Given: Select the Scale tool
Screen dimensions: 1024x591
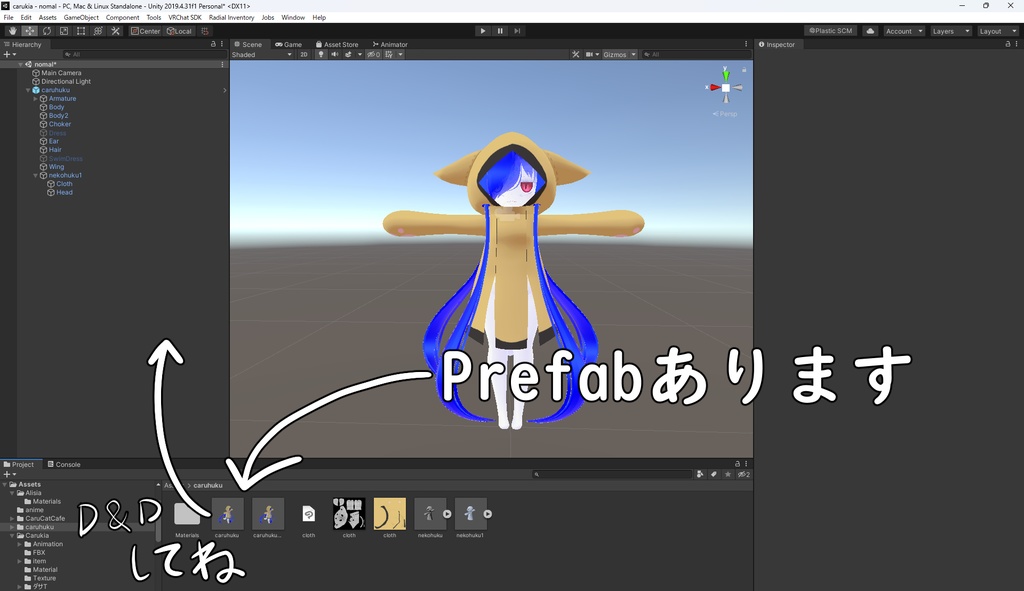Looking at the screenshot, I should coord(63,31).
